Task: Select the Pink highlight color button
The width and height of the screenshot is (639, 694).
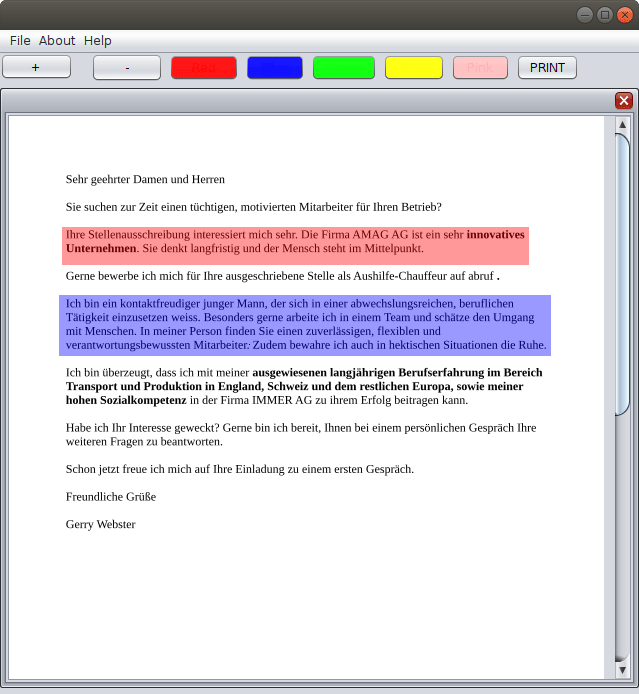Action: click(x=480, y=68)
